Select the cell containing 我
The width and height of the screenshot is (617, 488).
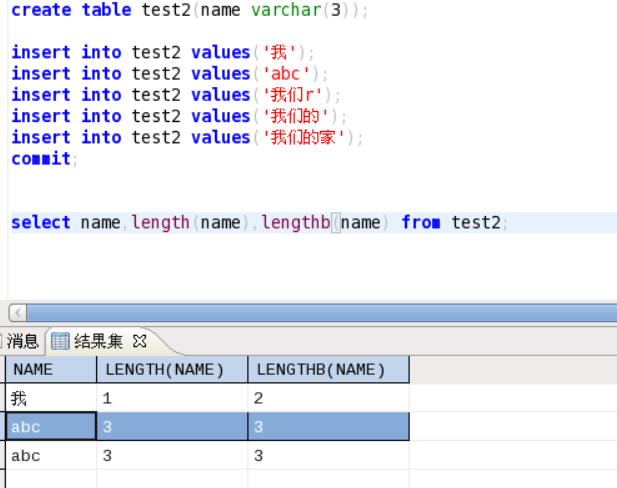20,398
